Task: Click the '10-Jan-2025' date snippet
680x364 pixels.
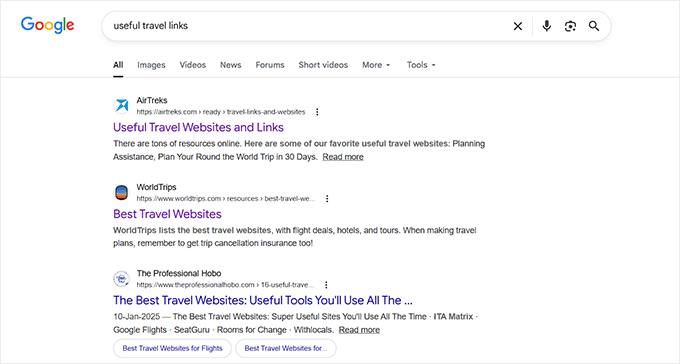Action: click(137, 317)
